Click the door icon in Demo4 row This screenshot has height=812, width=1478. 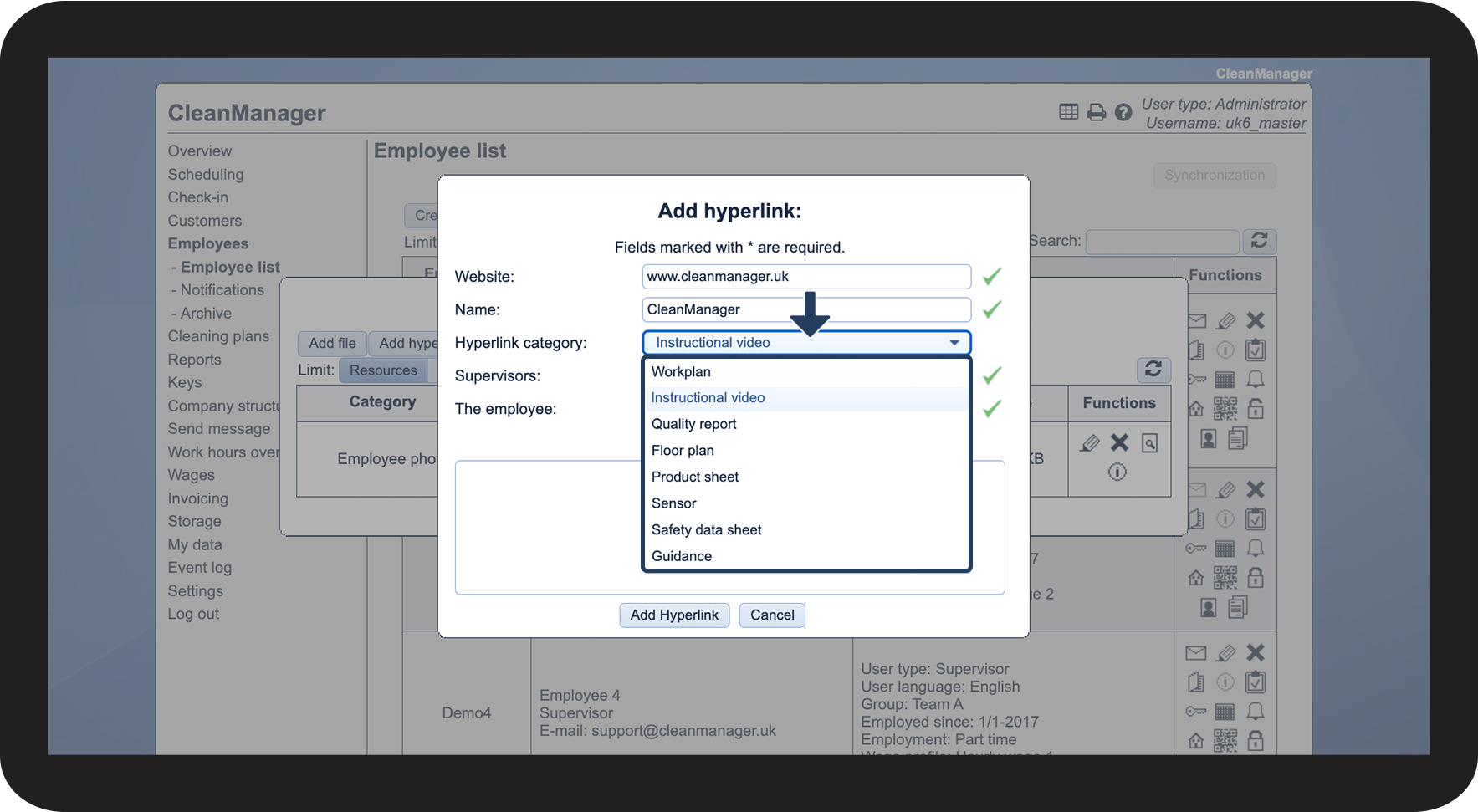pos(1196,682)
